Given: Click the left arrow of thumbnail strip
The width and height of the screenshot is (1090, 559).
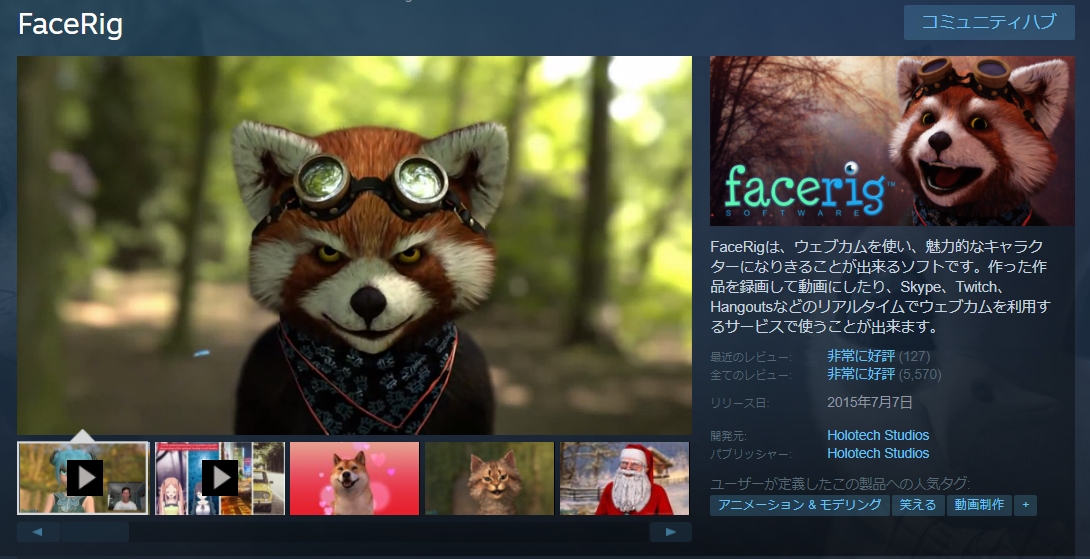Looking at the screenshot, I should coord(38,532).
